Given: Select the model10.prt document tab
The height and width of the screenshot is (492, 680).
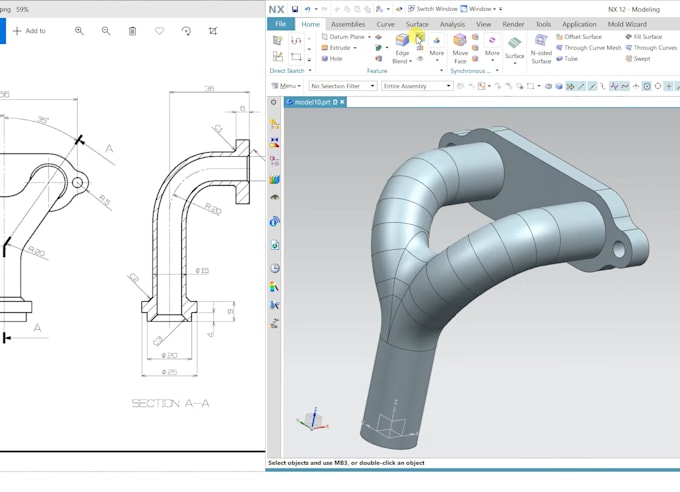Looking at the screenshot, I should tap(315, 102).
